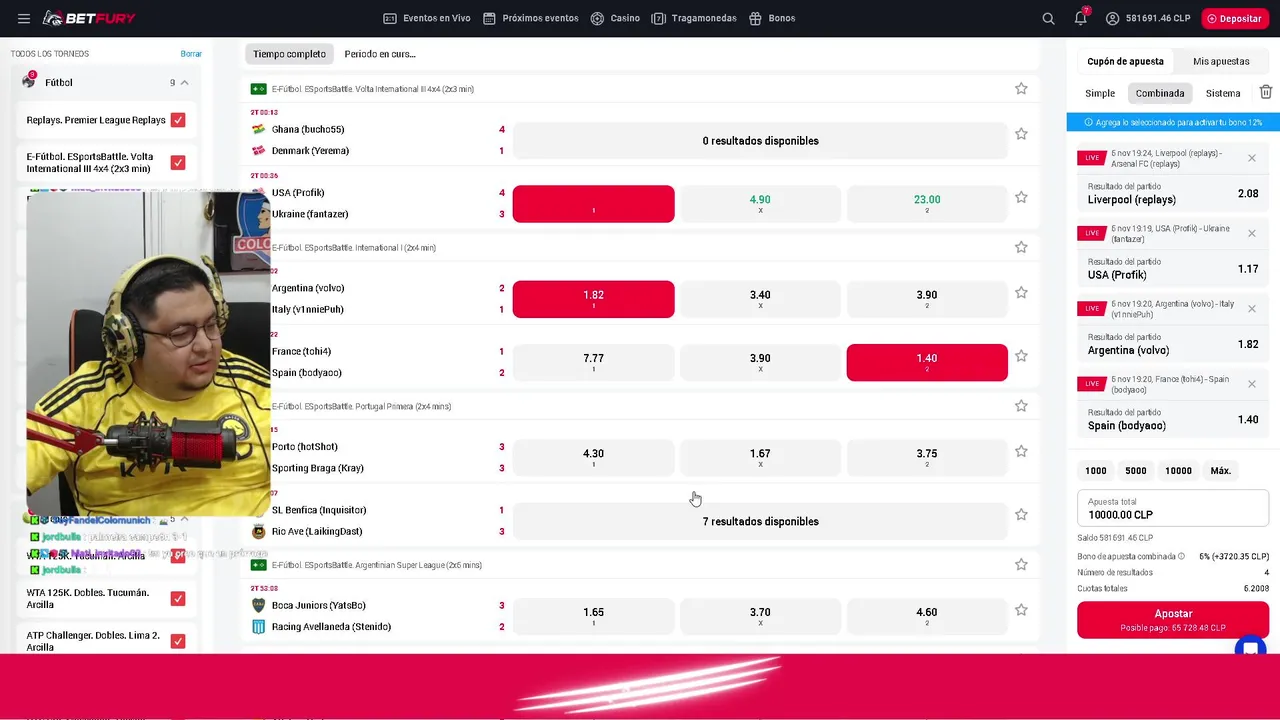Toggle selected USA (Profik) win odds

593,204
